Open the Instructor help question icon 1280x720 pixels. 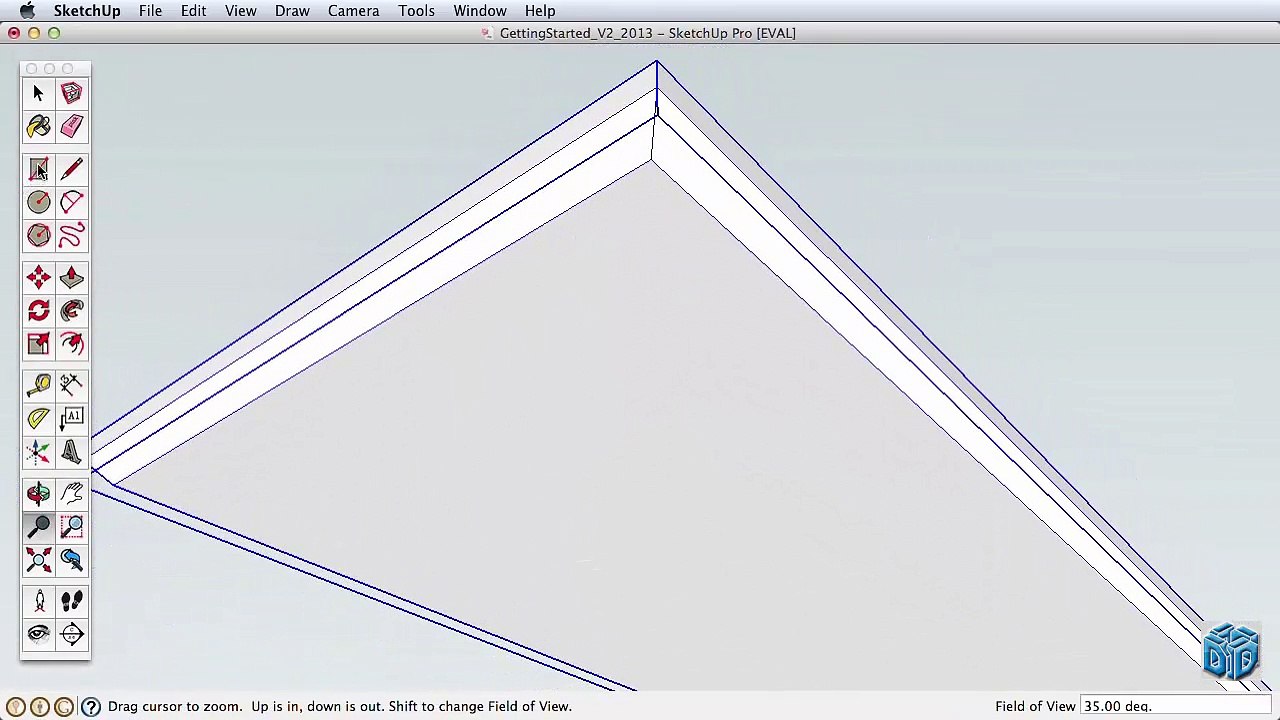(90, 707)
